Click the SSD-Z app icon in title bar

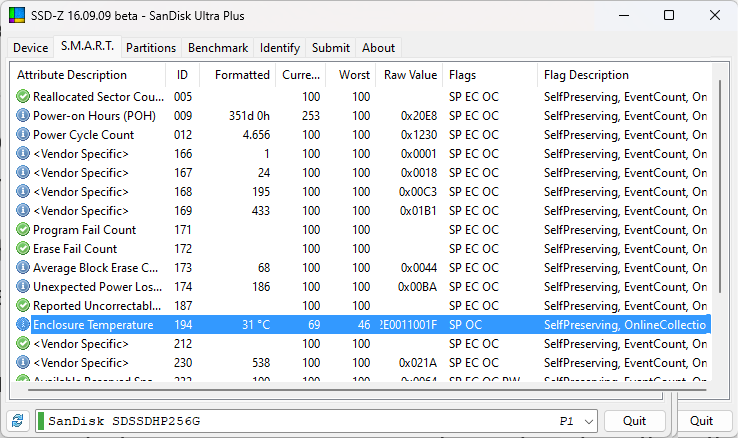pos(17,16)
